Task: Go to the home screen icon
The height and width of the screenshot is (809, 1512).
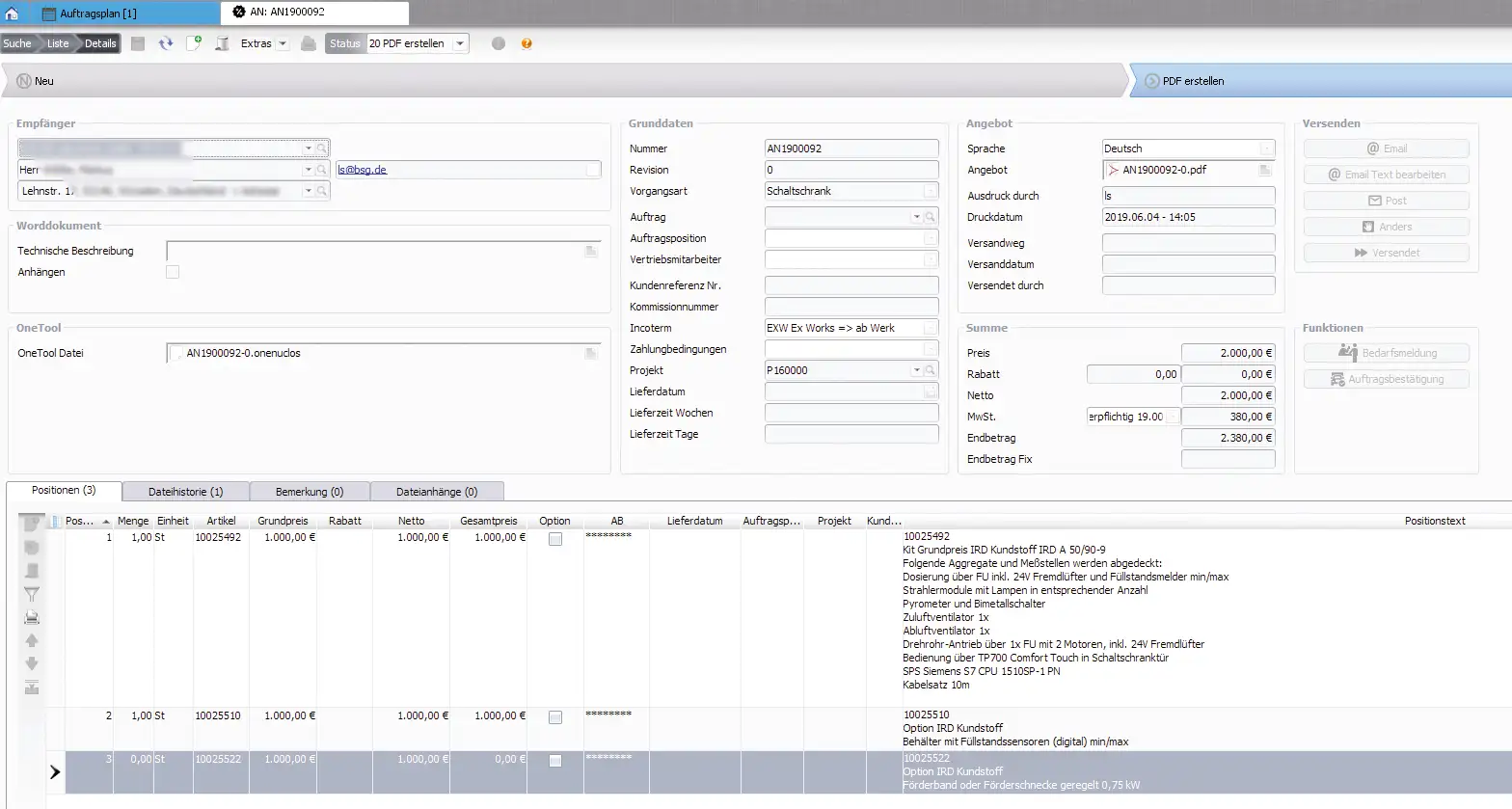Action: (12, 13)
